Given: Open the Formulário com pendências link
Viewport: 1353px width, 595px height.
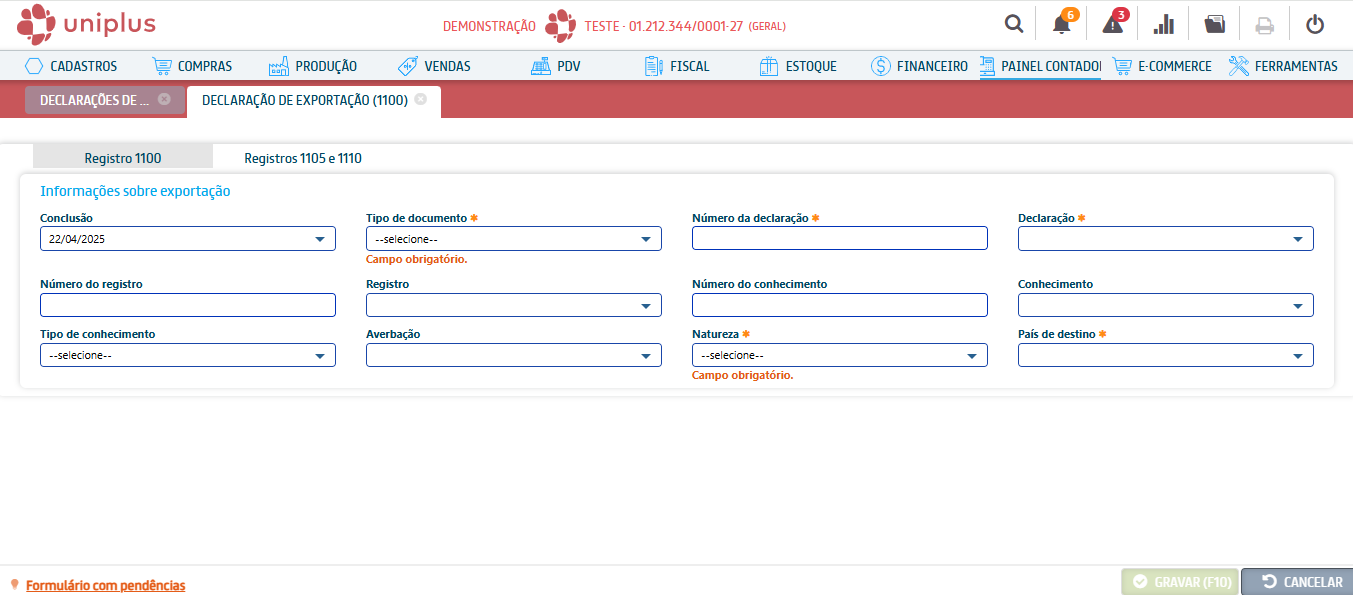Looking at the screenshot, I should [x=105, y=586].
